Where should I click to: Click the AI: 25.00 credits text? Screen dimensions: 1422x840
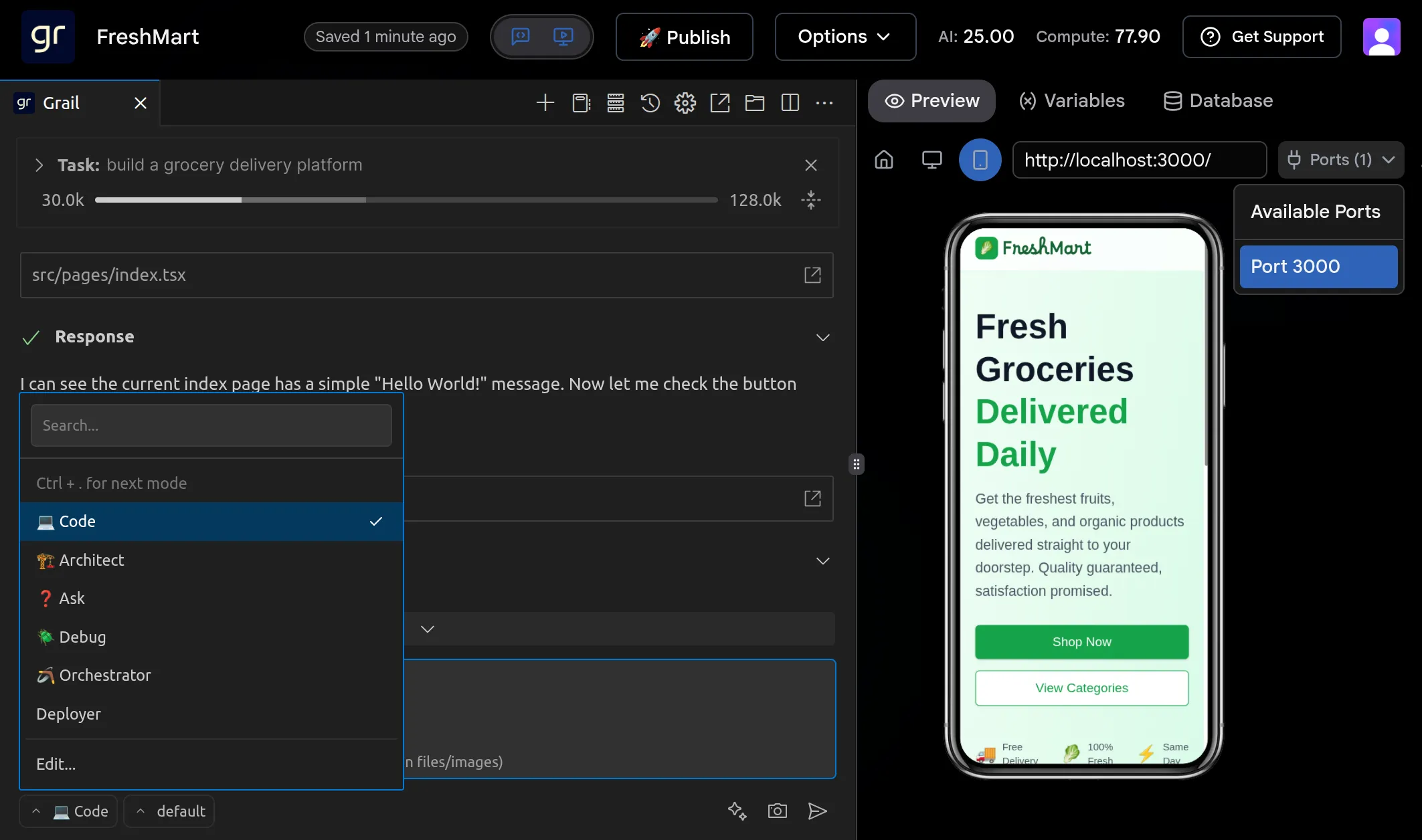(x=976, y=37)
